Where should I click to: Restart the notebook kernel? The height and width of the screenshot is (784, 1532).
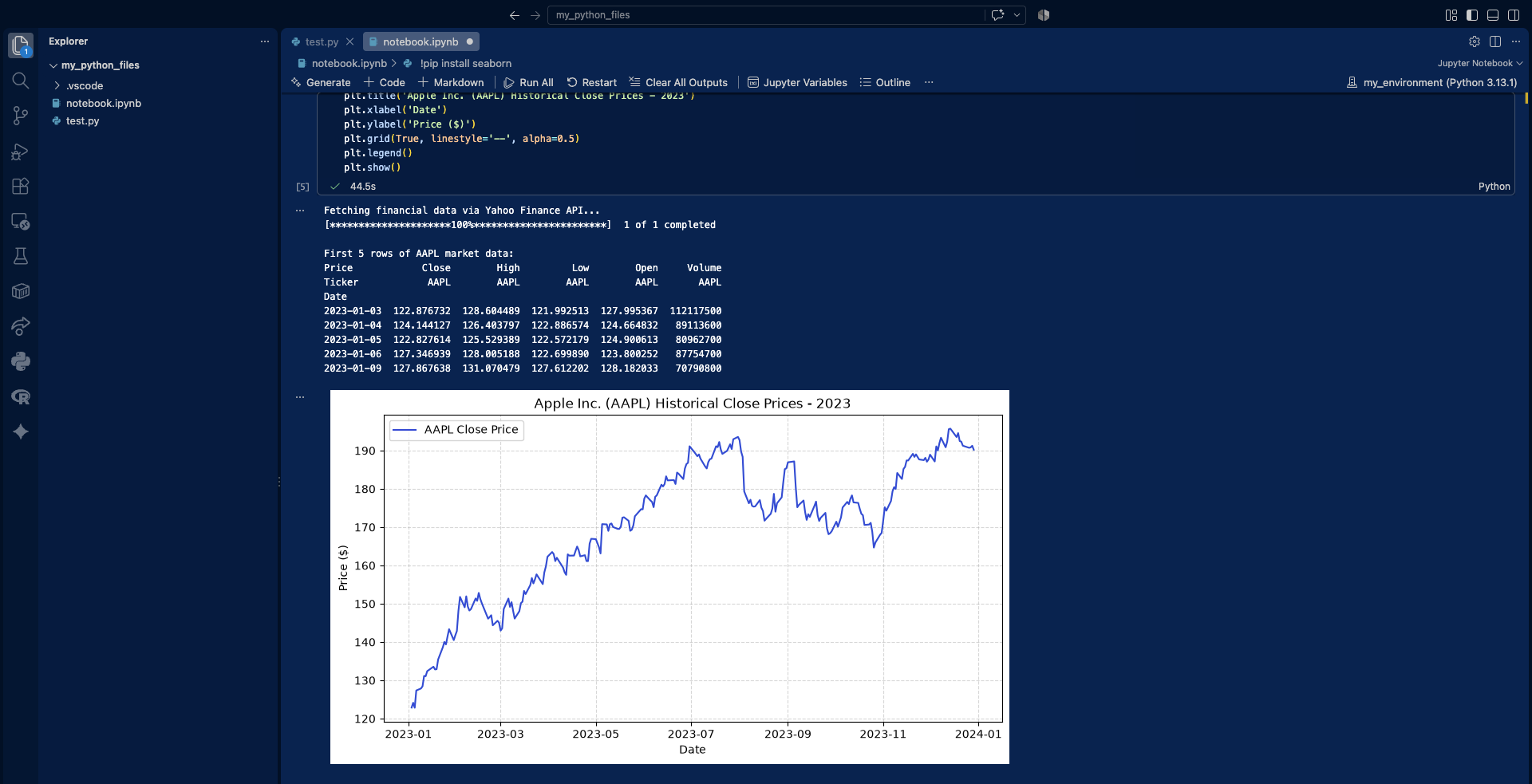click(x=592, y=82)
